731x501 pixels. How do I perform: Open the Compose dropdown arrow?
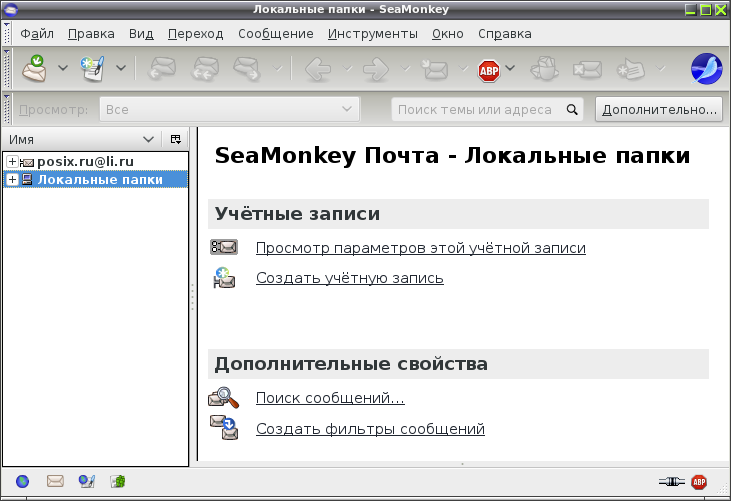[x=121, y=69]
